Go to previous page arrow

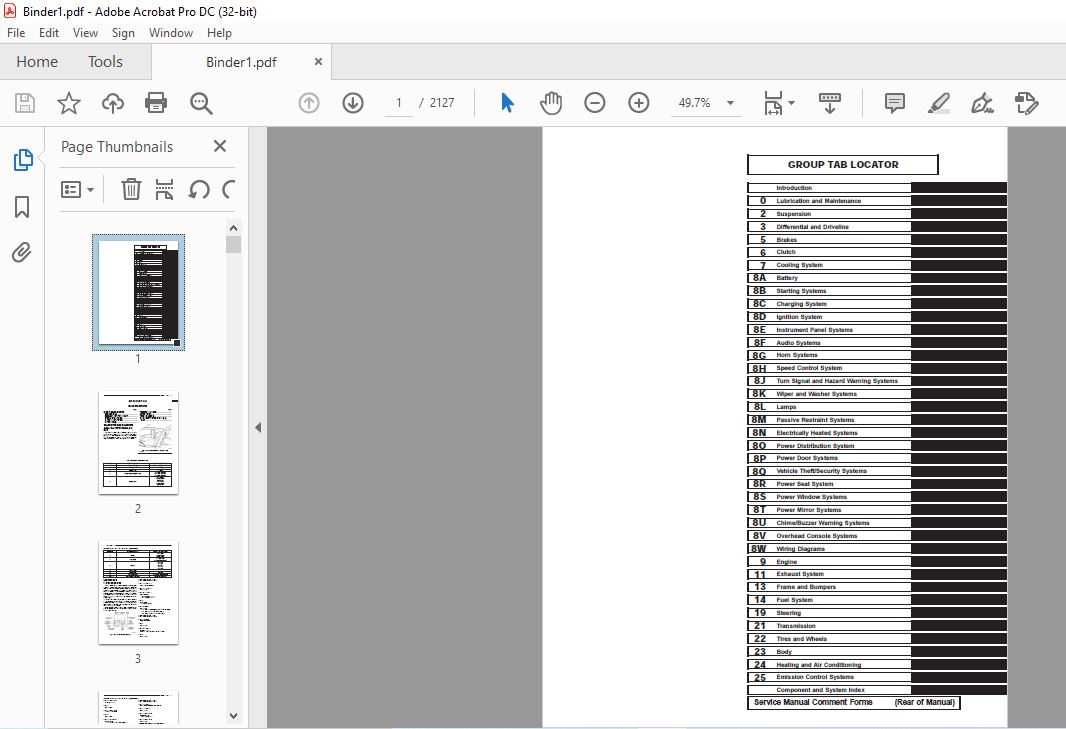pos(309,103)
